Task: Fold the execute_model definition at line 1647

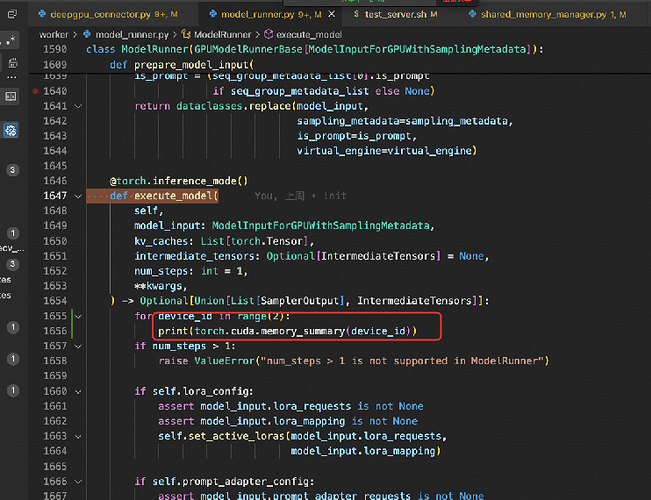Action: [x=78, y=196]
